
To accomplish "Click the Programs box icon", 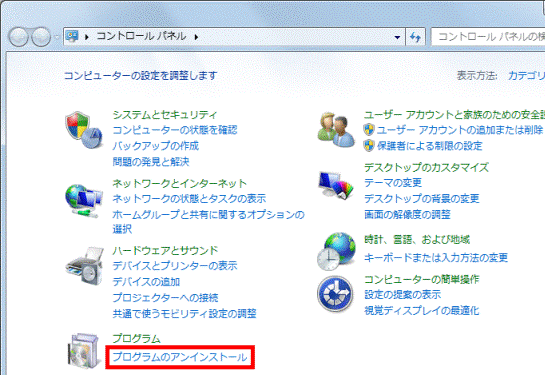I will tap(84, 351).
